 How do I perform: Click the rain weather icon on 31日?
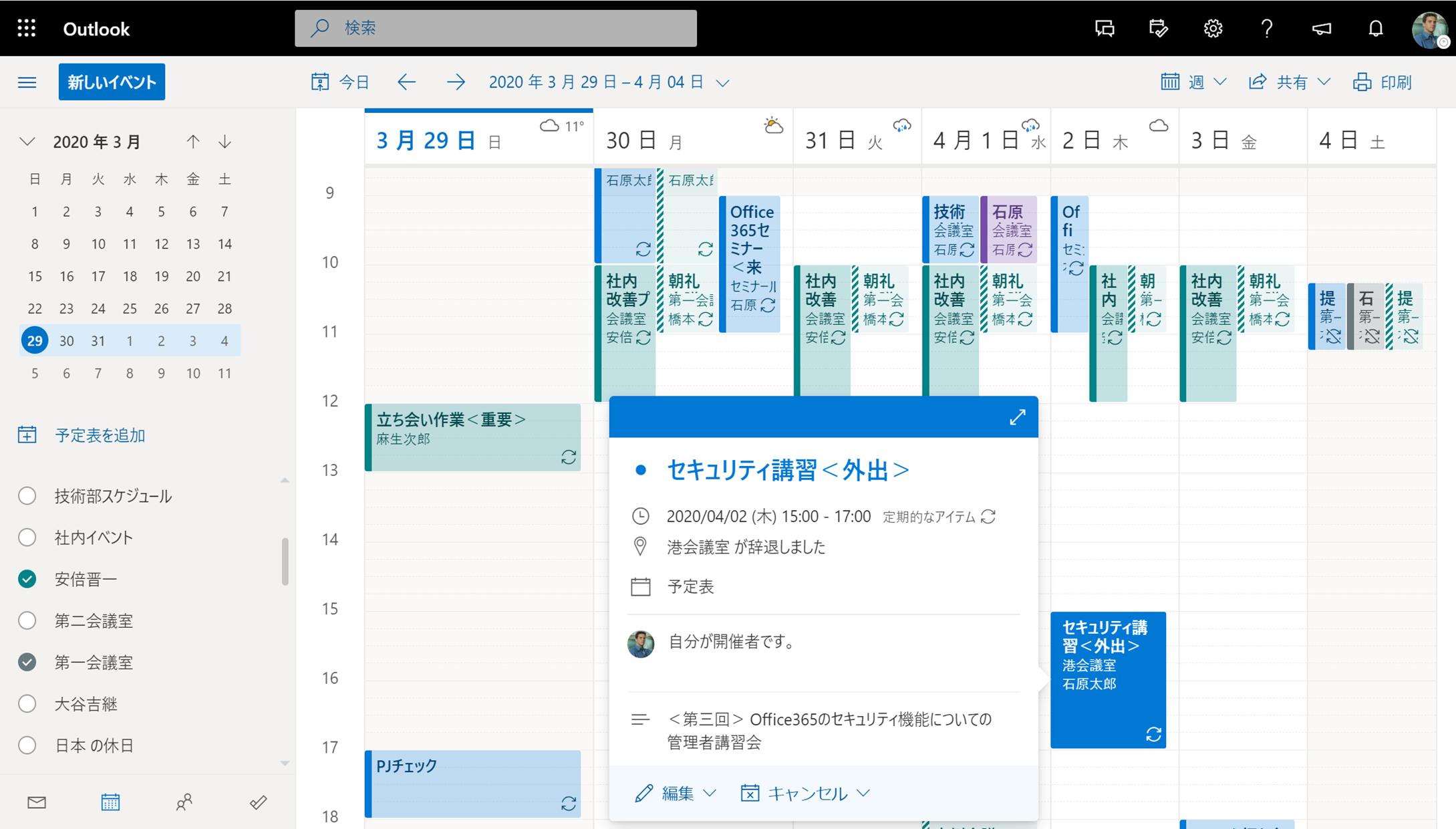coord(902,125)
